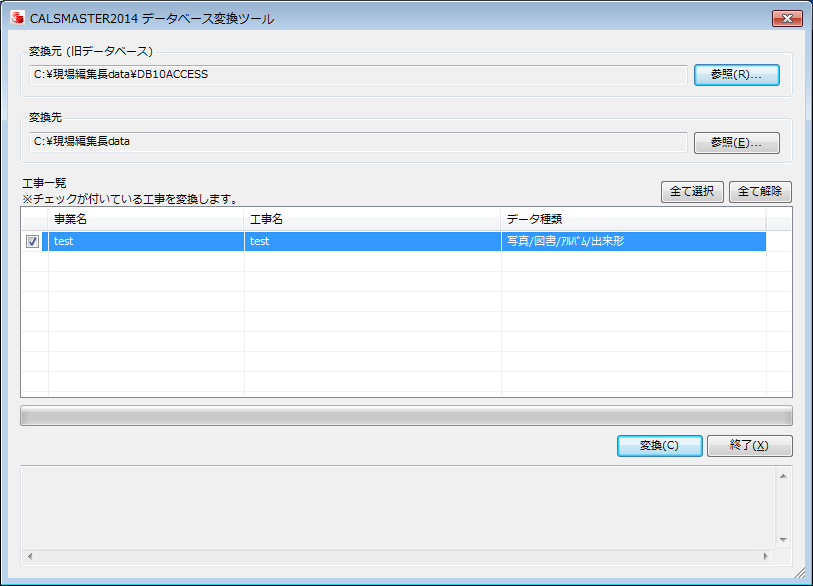Click the 工事名 column header
This screenshot has width=813, height=586.
tap(372, 219)
